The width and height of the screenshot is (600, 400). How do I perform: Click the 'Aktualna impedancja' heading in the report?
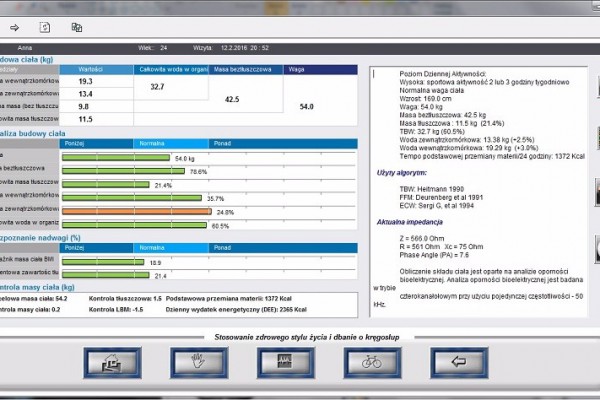[x=409, y=220]
